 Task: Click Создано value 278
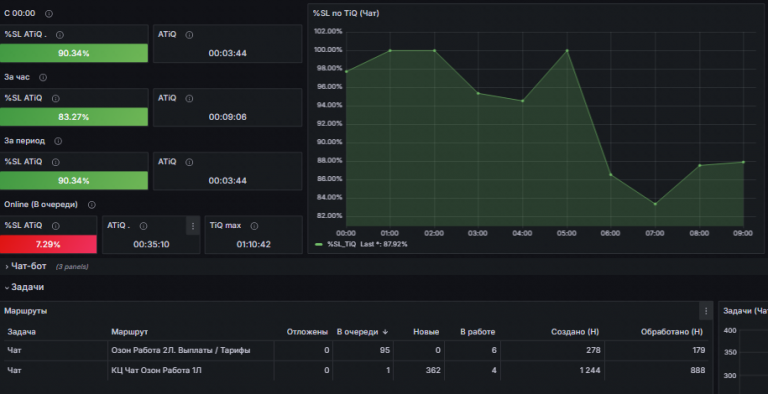tap(593, 350)
